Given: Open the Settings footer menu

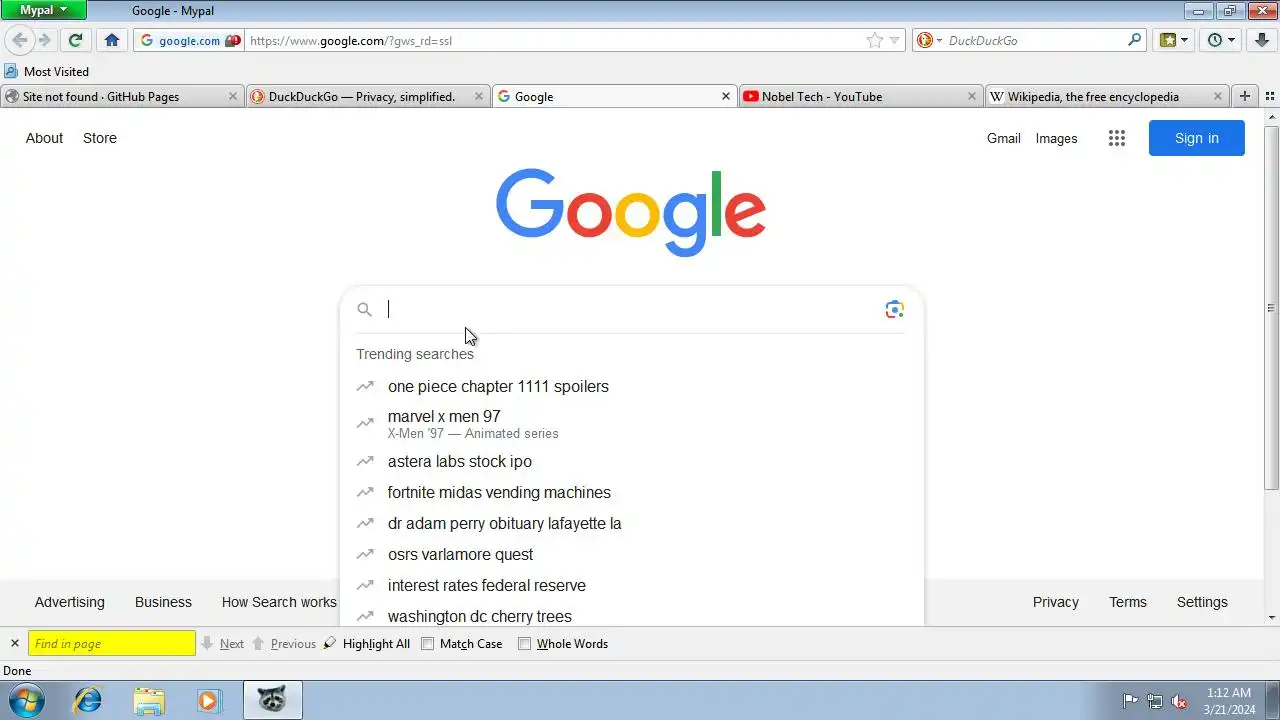Looking at the screenshot, I should point(1202,602).
